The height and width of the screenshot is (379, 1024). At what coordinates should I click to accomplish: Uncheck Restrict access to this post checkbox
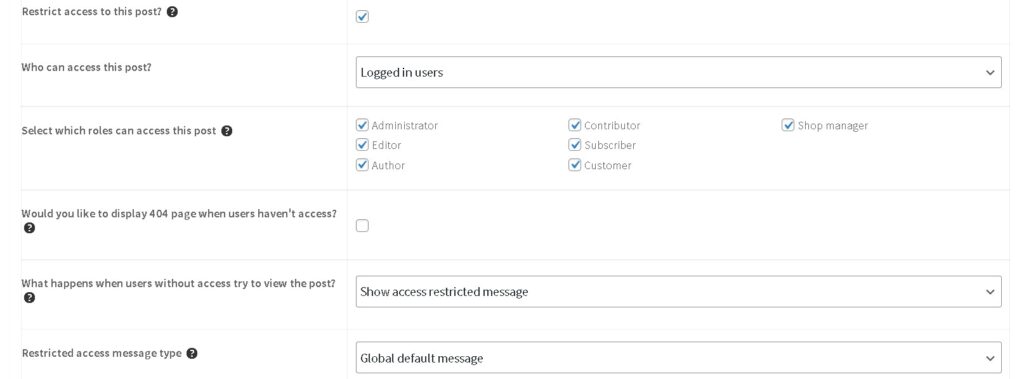click(x=362, y=16)
